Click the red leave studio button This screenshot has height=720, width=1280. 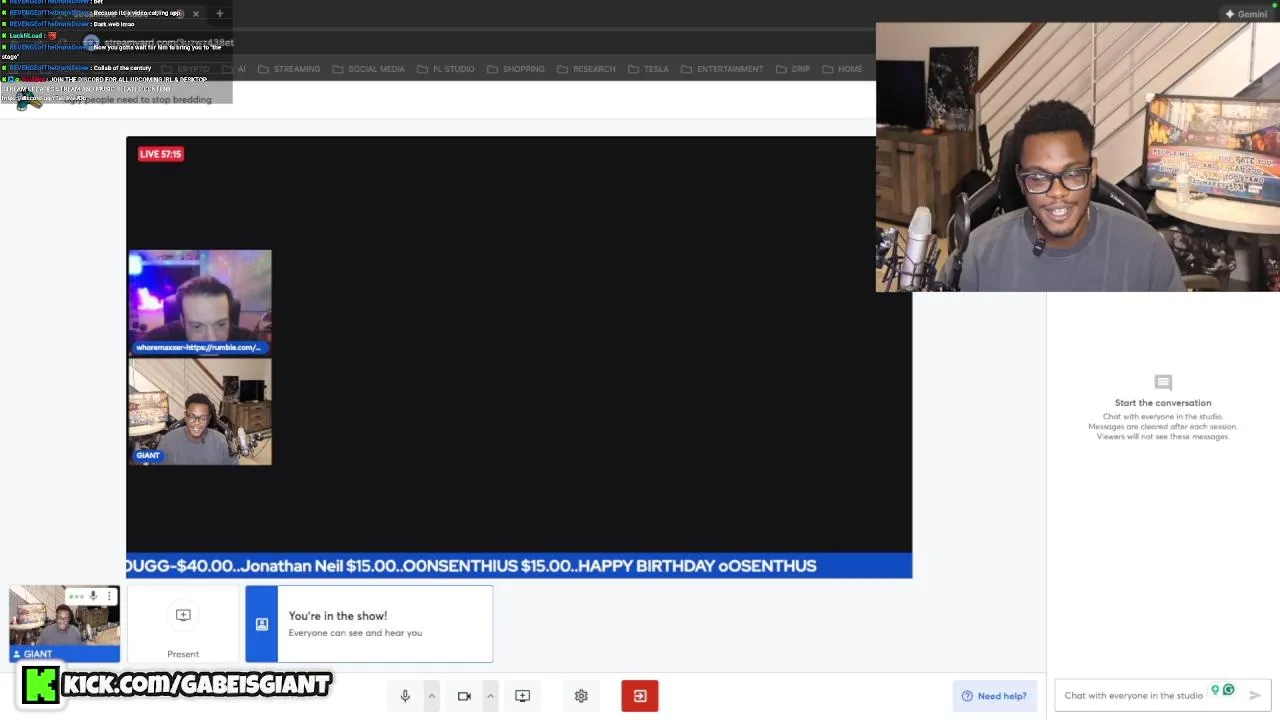[640, 696]
